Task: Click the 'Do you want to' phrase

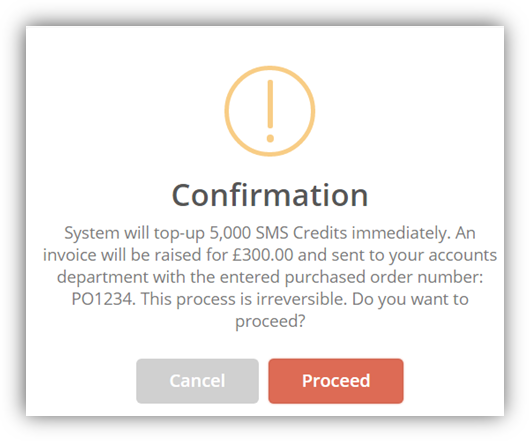Action: tap(410, 300)
